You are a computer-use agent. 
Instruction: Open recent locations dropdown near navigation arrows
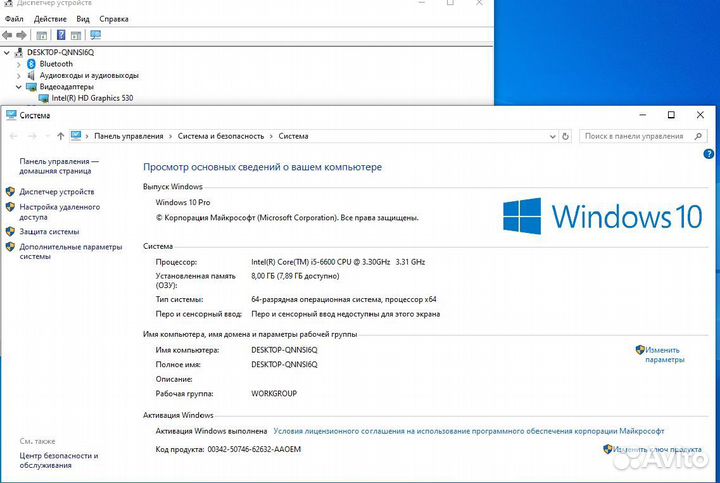pos(47,136)
